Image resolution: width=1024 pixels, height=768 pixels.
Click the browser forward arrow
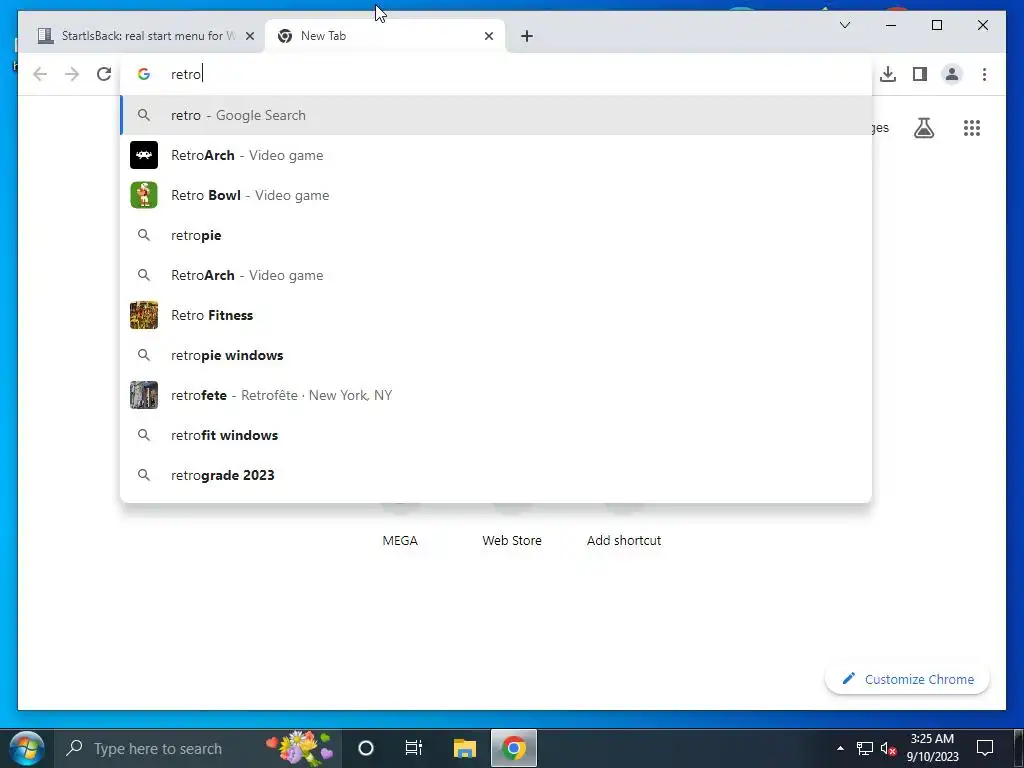[x=72, y=74]
